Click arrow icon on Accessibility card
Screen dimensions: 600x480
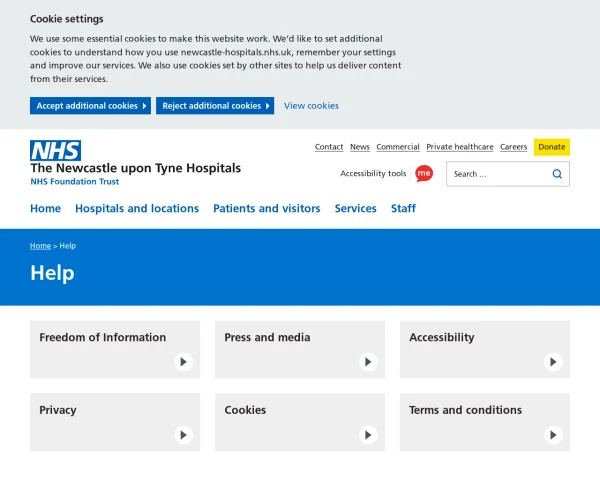click(x=553, y=362)
